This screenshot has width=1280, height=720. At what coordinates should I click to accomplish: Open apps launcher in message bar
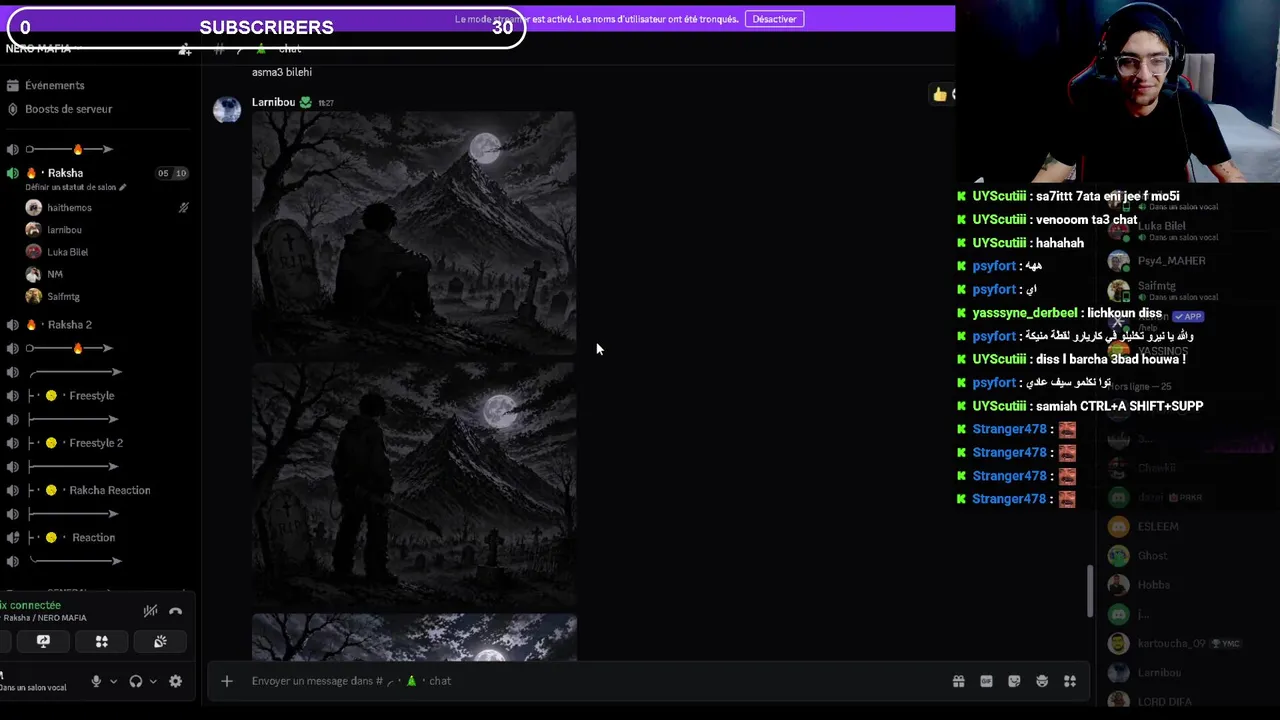pos(1070,681)
